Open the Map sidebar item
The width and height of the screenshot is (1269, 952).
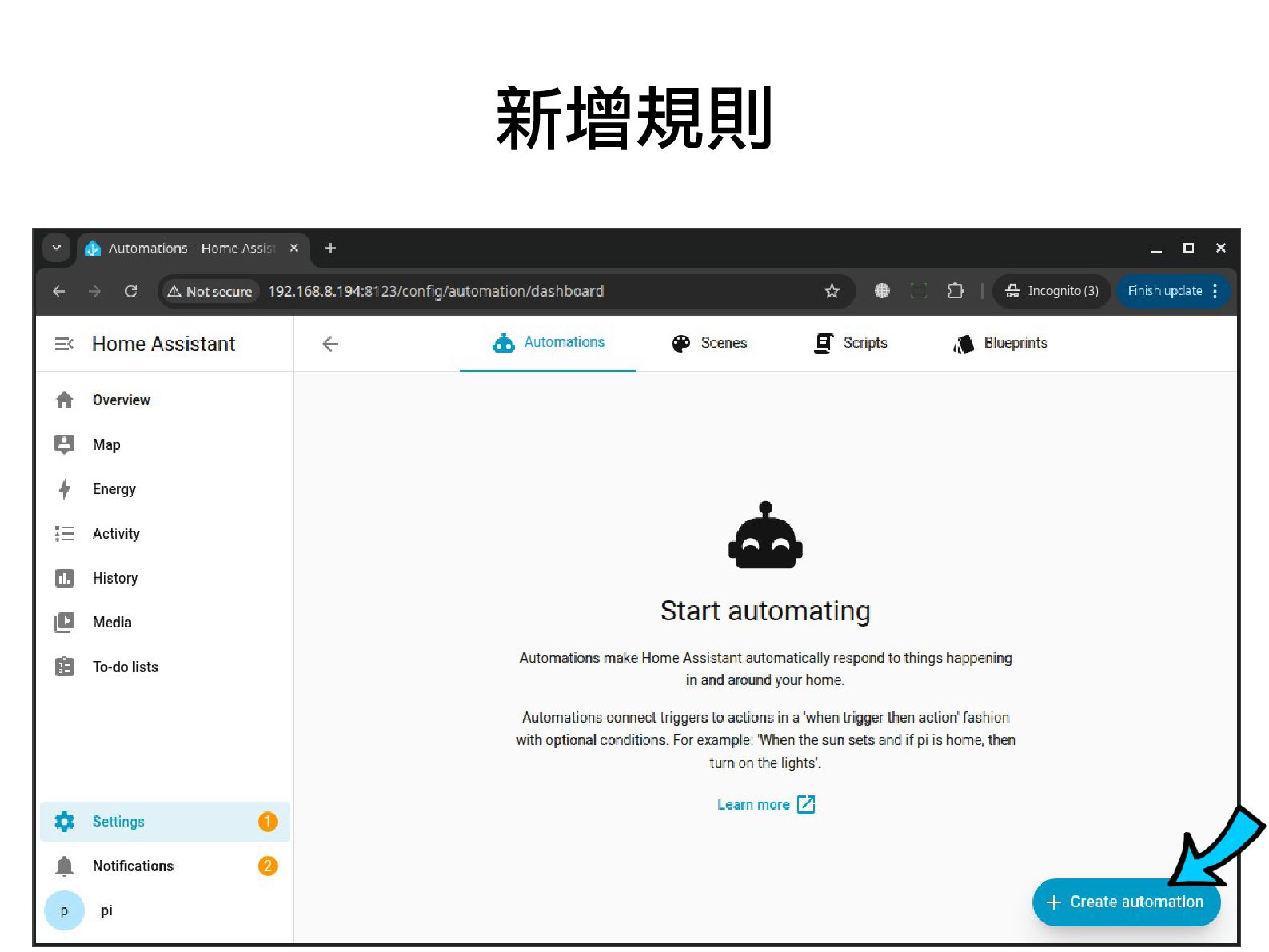click(x=165, y=444)
